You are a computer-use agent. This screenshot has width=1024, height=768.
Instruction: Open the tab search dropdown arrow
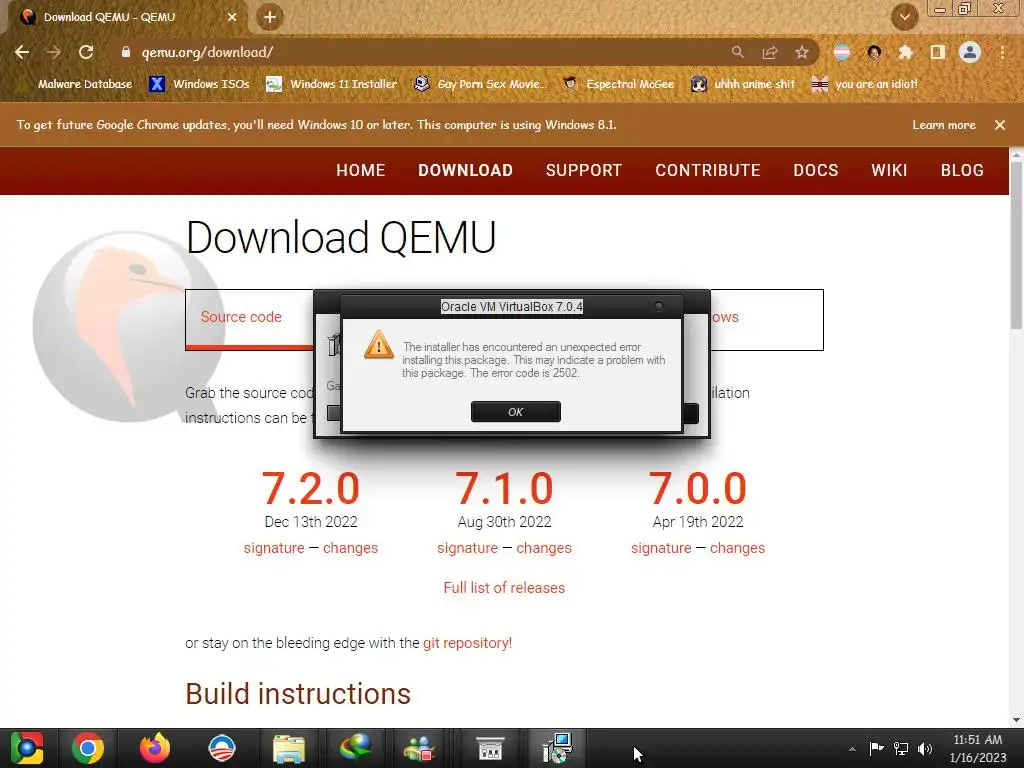pos(904,17)
